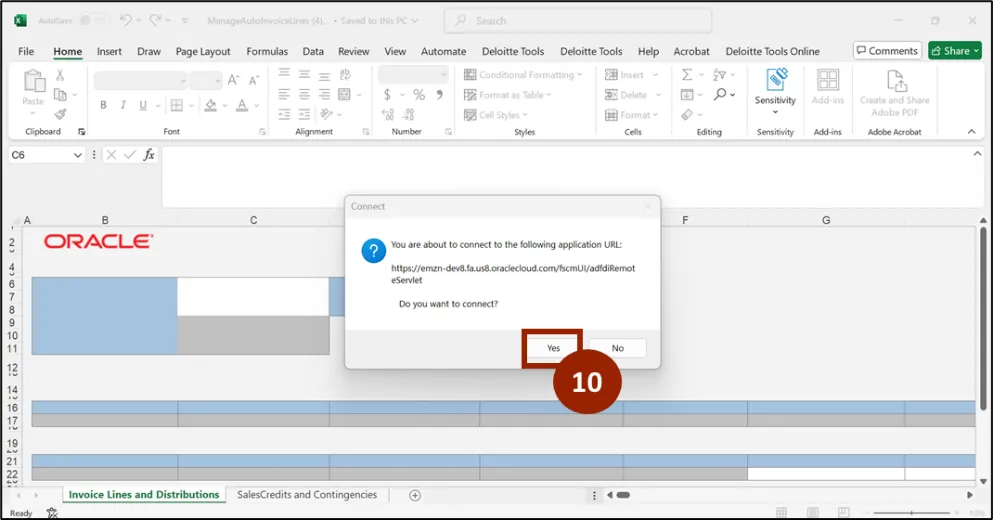Switch to the SalesCredits and Contingencies sheet
This screenshot has width=993, height=520.
[x=306, y=495]
